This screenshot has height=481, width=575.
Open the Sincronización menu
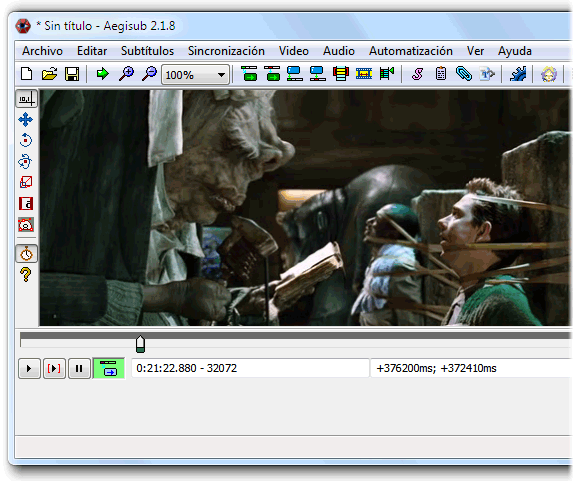[226, 51]
